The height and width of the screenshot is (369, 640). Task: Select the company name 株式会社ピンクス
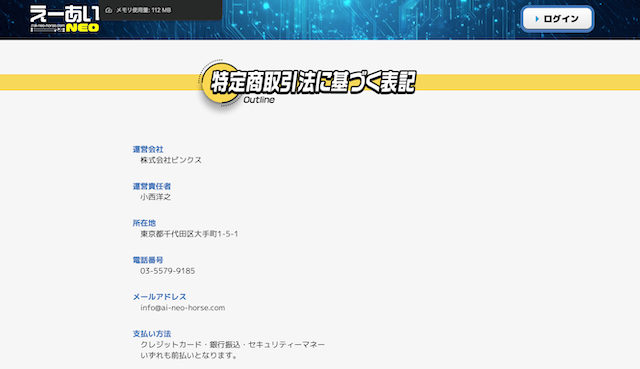click(171, 160)
